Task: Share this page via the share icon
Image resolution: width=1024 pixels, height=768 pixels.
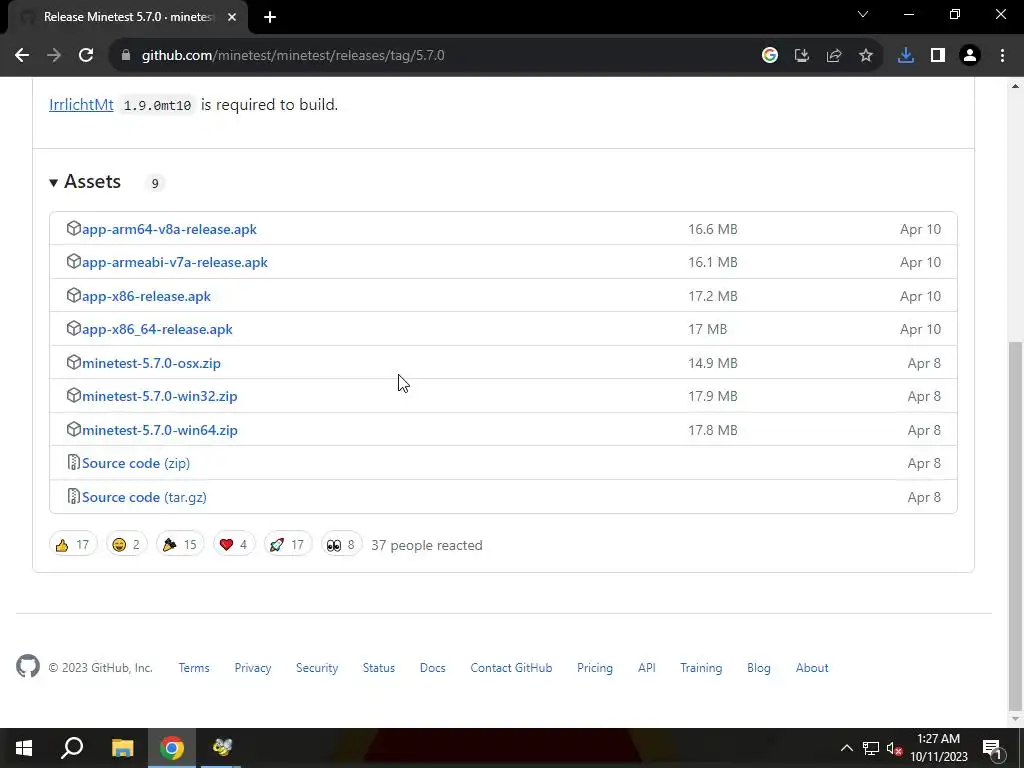Action: pos(834,56)
